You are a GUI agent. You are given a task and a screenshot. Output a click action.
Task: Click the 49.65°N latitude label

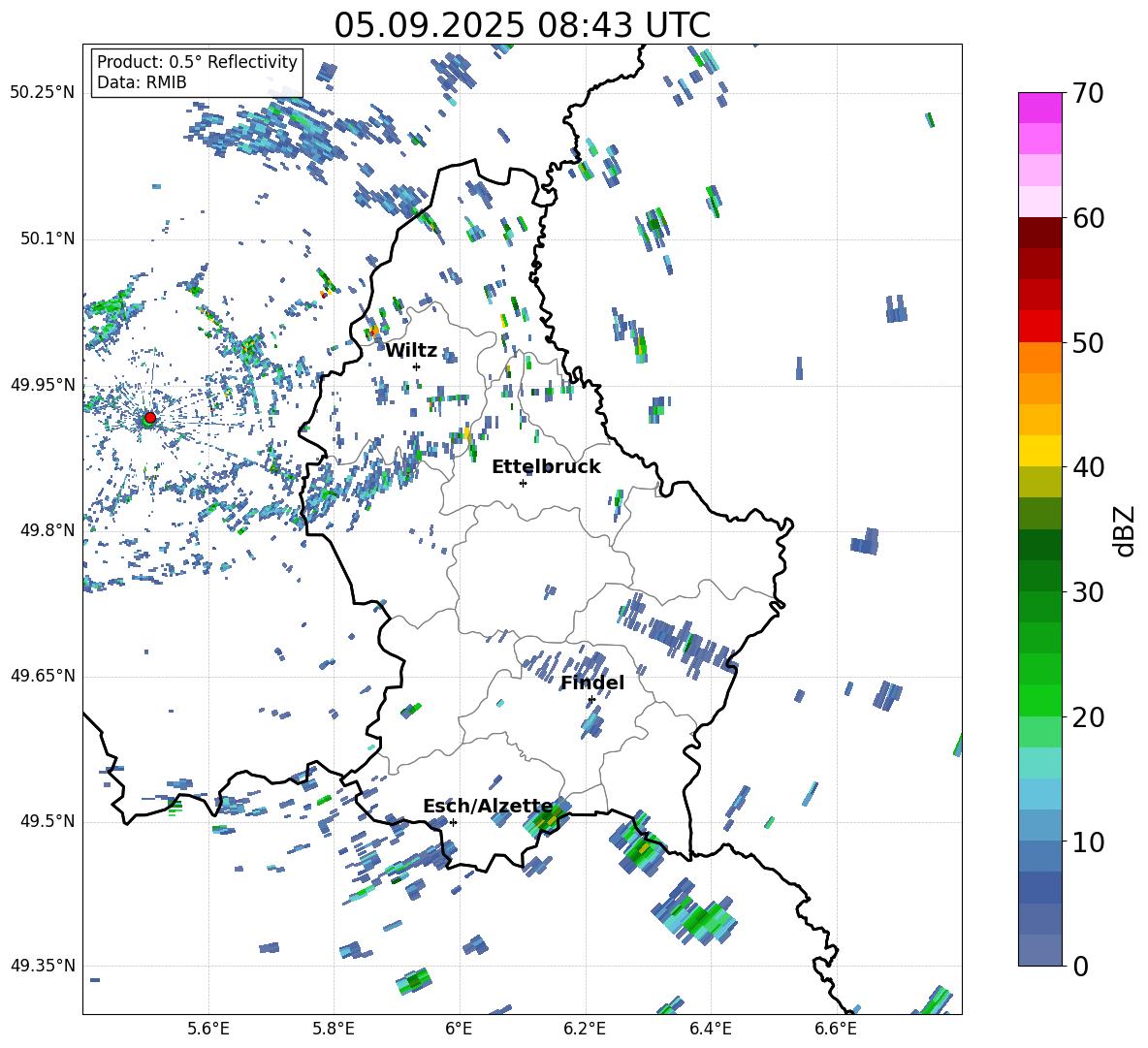click(x=43, y=676)
